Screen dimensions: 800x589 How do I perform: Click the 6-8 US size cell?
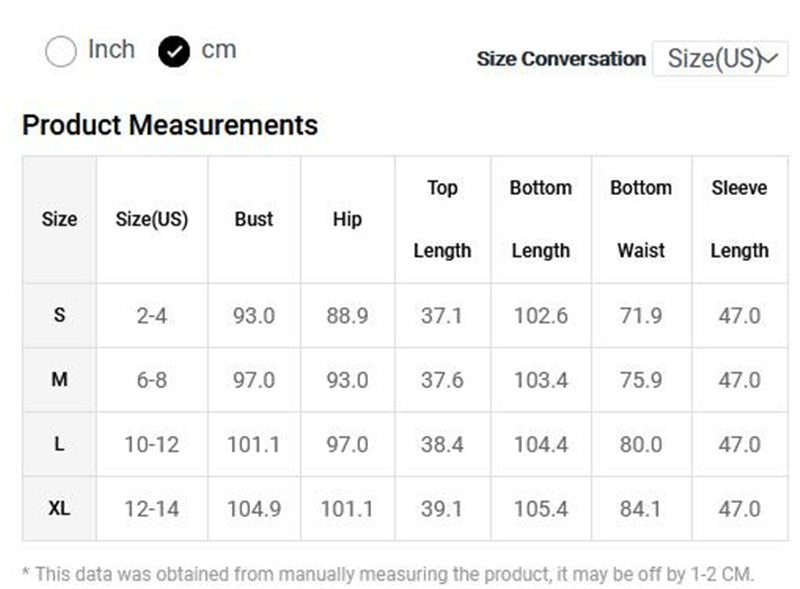(x=152, y=380)
